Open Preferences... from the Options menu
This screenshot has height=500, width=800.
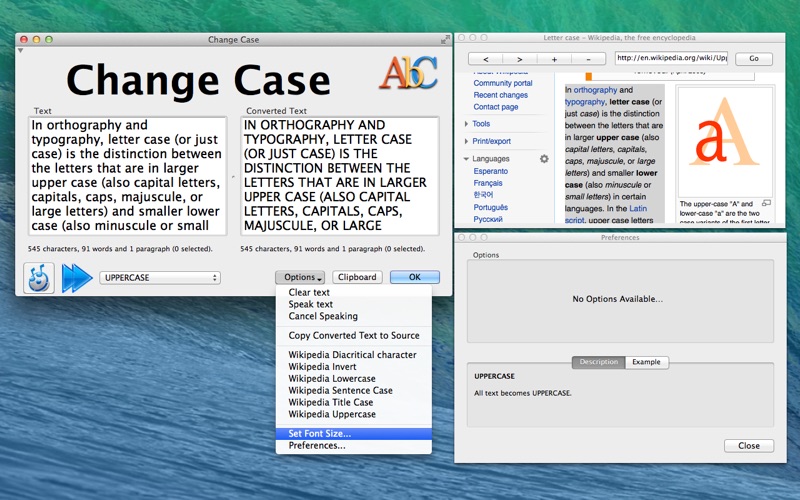pos(354,445)
